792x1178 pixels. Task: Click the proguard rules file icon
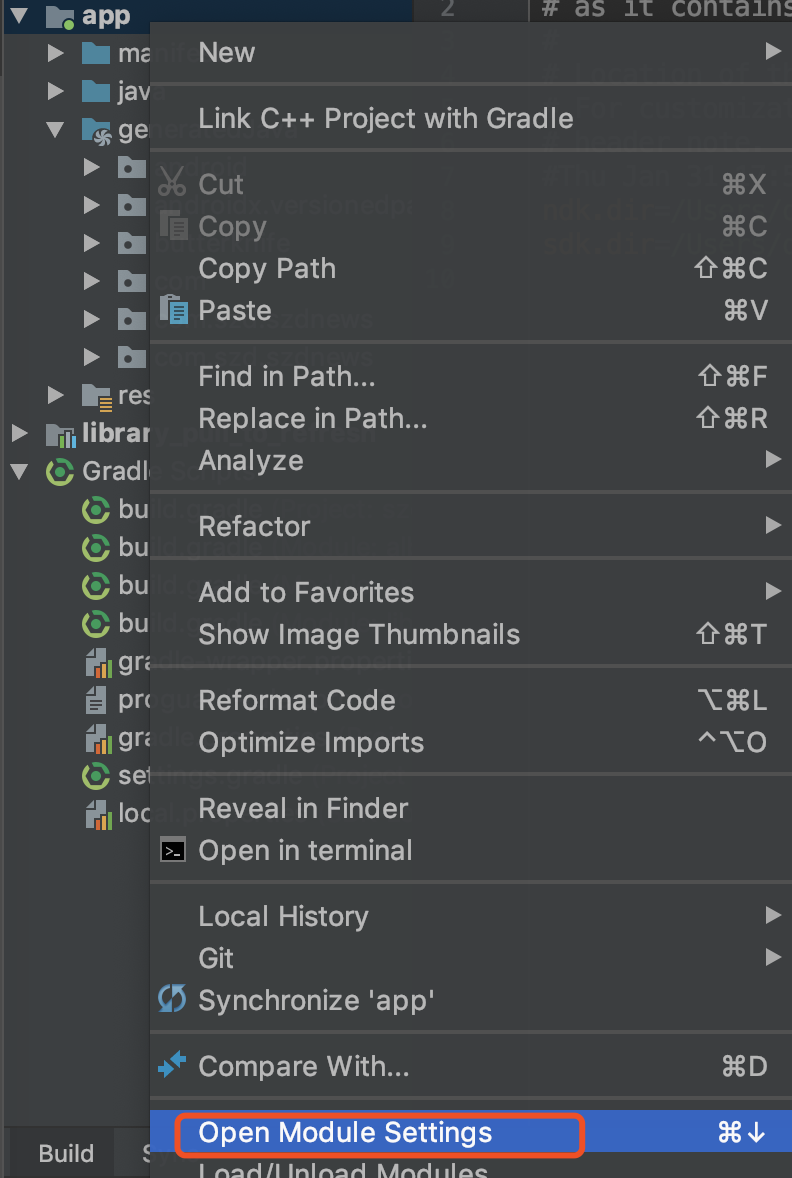tap(95, 699)
